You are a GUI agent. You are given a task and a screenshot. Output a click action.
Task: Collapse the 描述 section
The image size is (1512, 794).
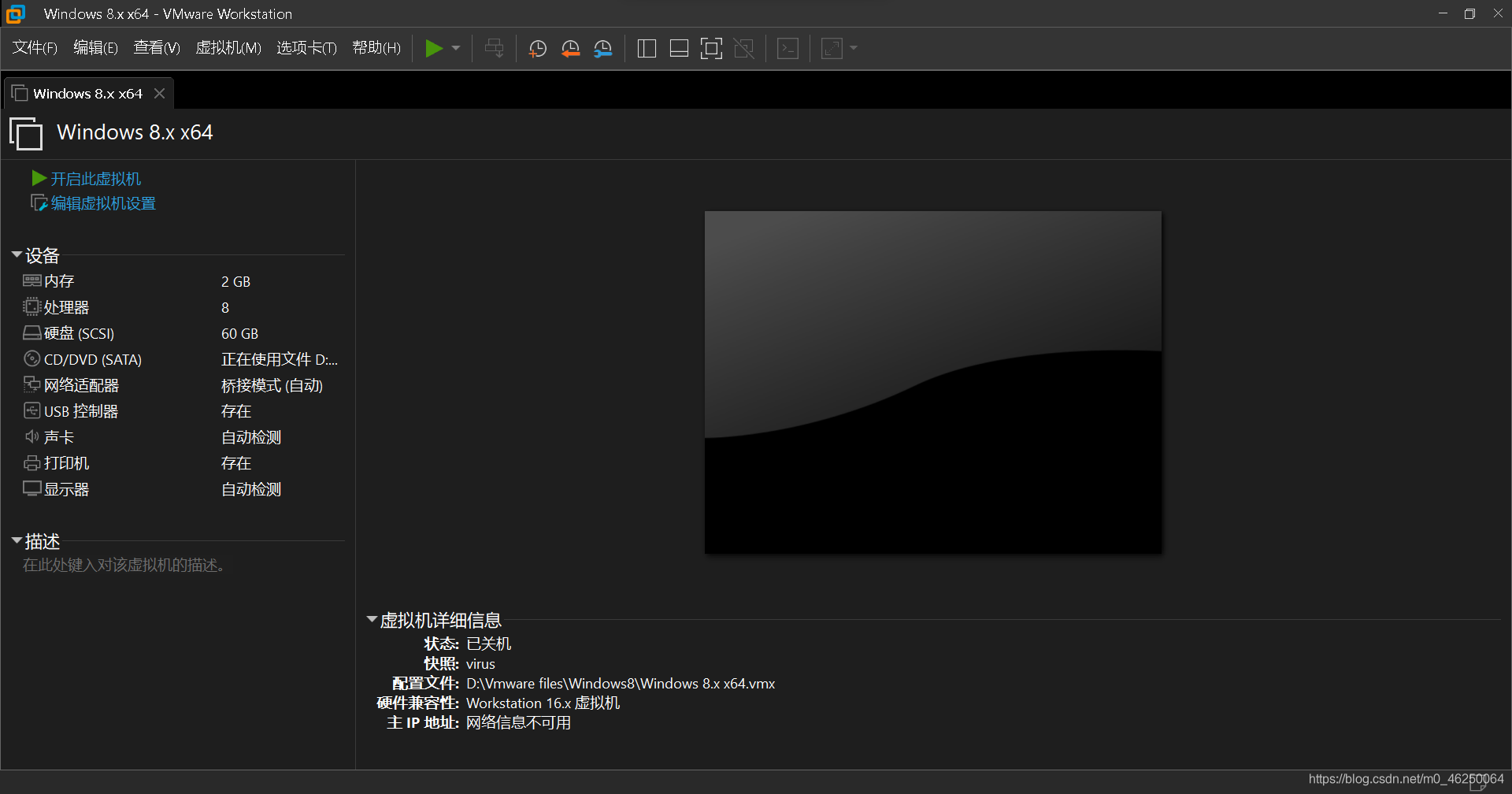click(17, 540)
